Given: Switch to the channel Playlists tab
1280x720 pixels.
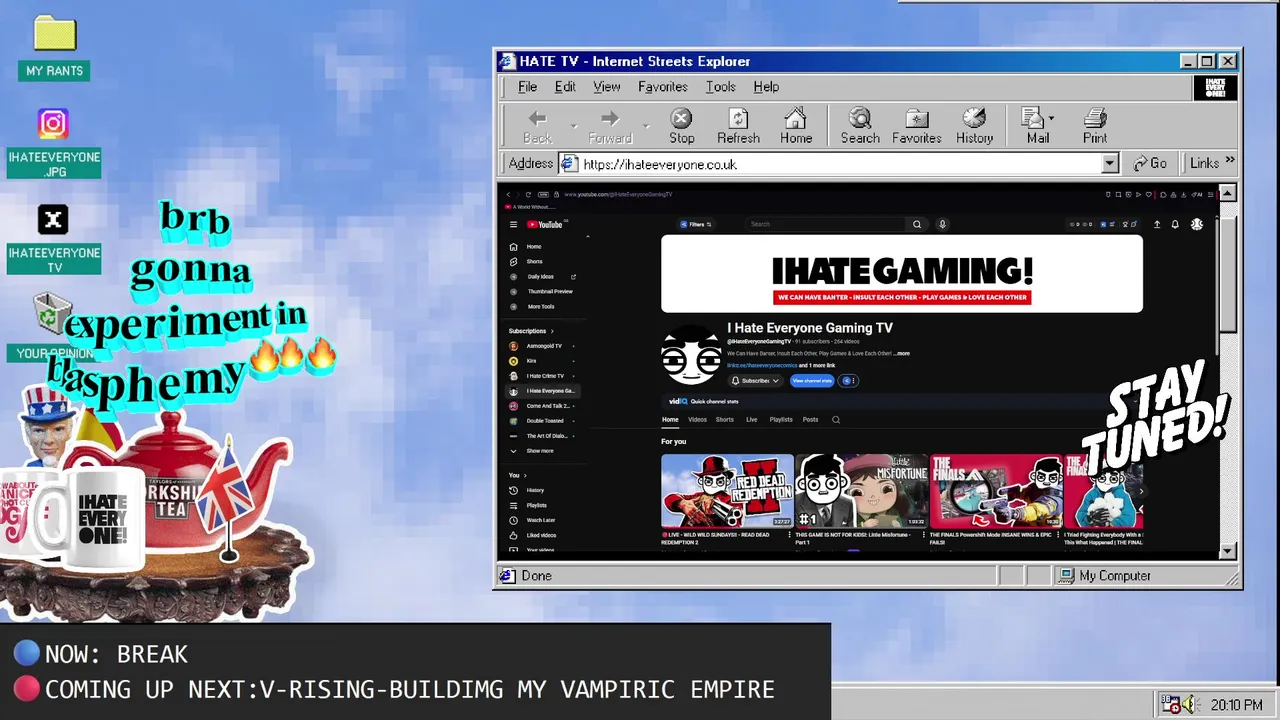Looking at the screenshot, I should coord(780,420).
